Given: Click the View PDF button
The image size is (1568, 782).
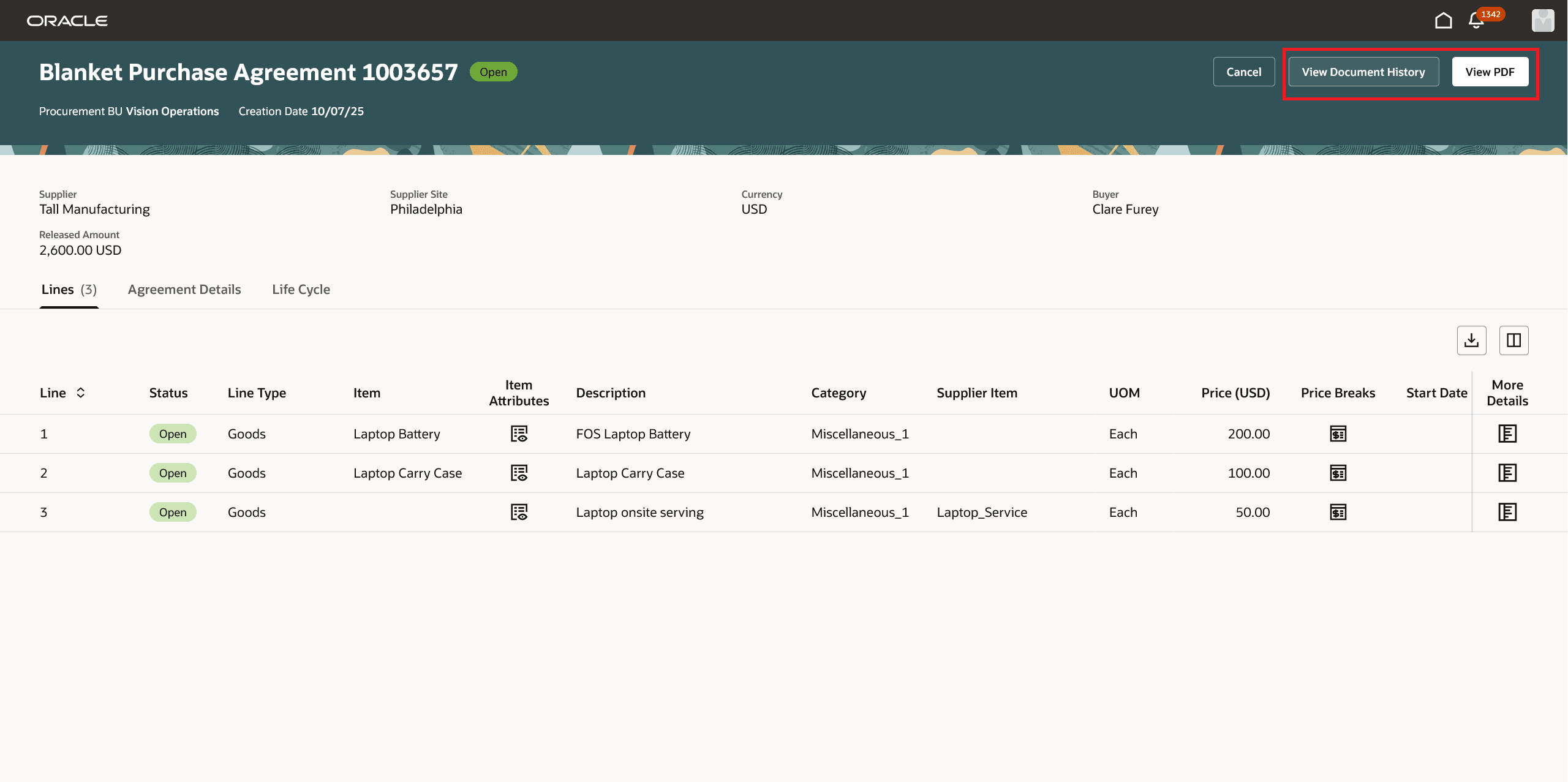Looking at the screenshot, I should tap(1490, 72).
